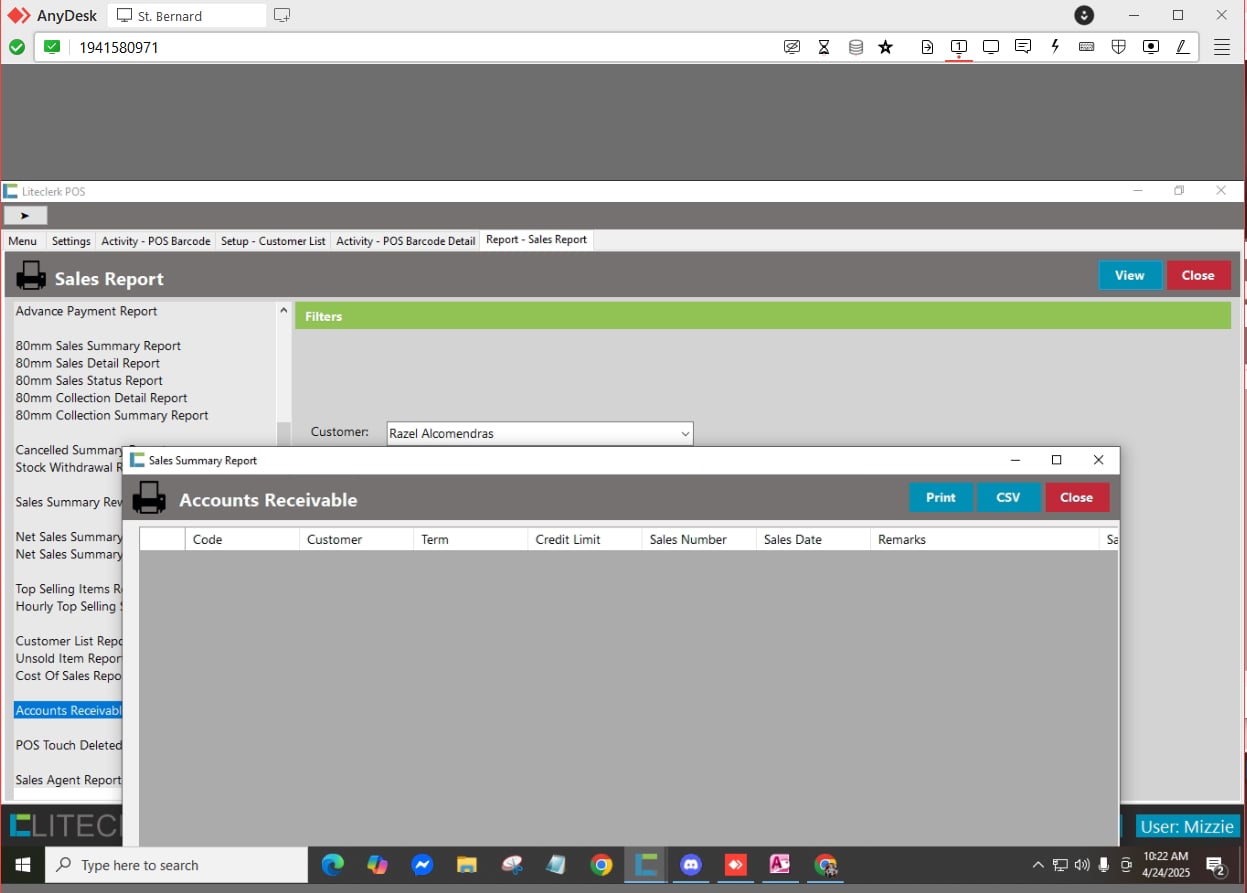Viewport: 1247px width, 893px height.
Task: Select 80mm Sales Detail Report in list
Action: pyautogui.click(x=88, y=363)
